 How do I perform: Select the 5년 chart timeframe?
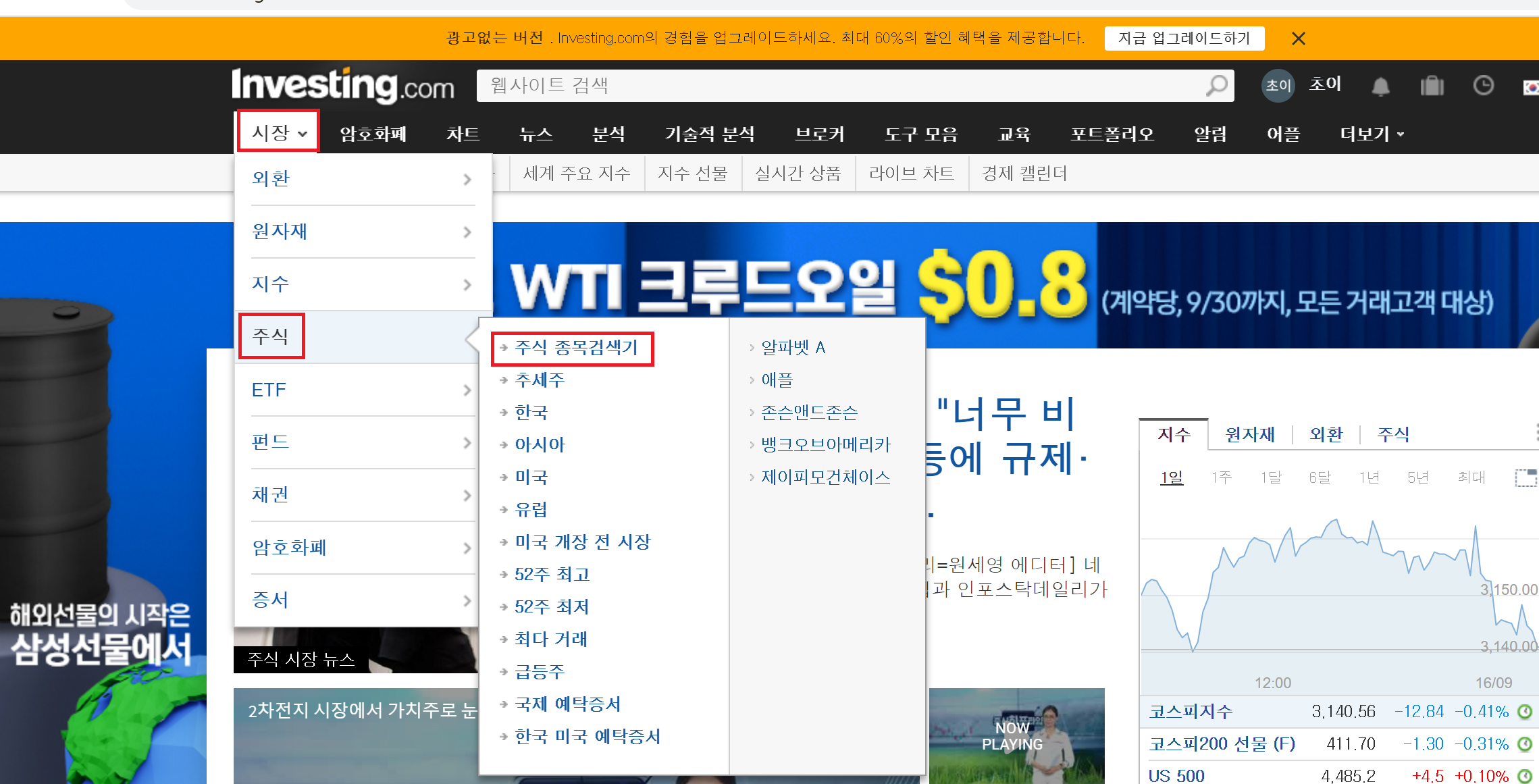coord(1417,477)
